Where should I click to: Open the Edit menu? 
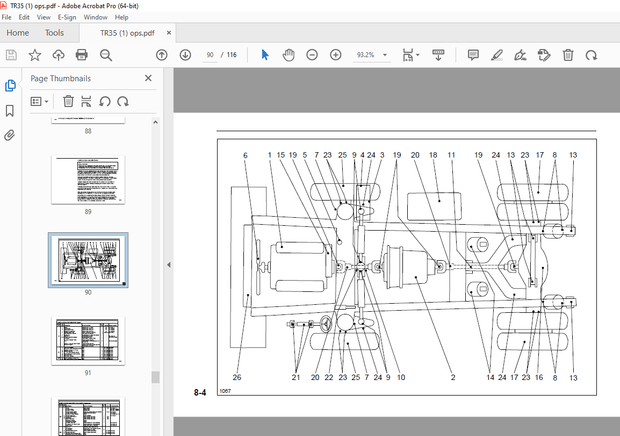pos(24,17)
